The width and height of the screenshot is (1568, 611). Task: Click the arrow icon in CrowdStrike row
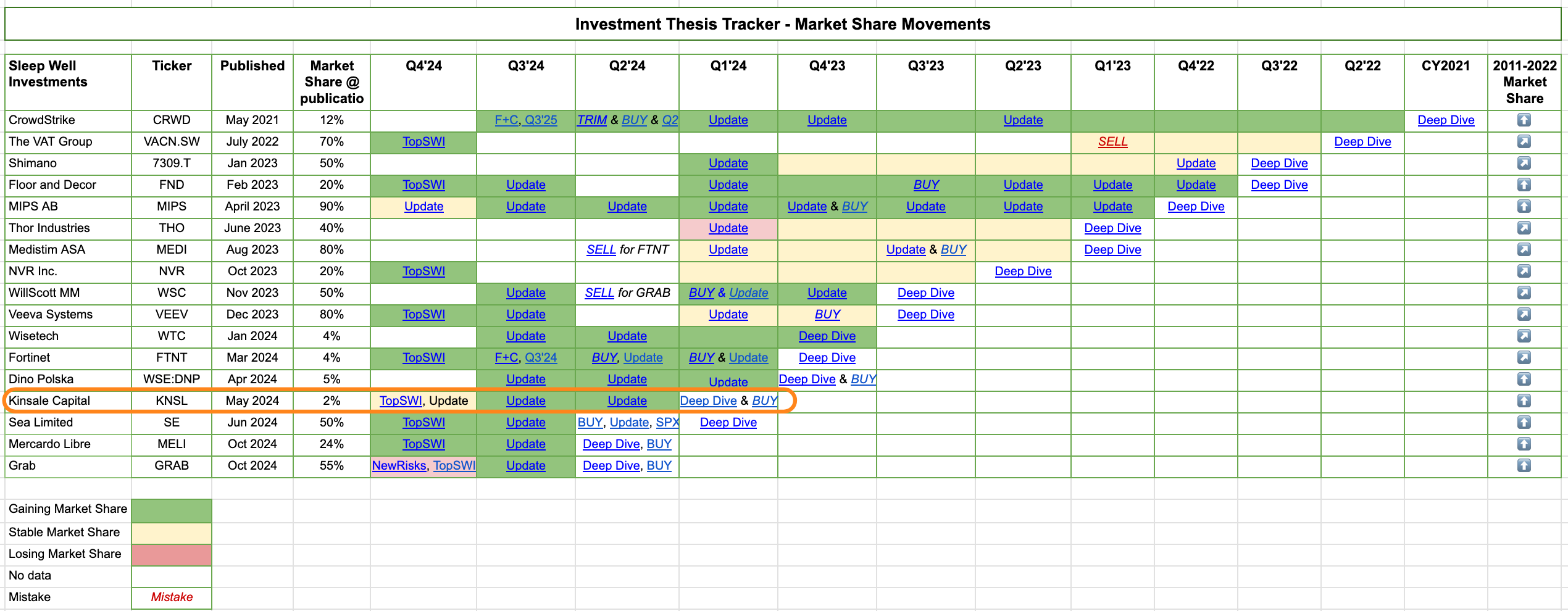click(x=1524, y=120)
